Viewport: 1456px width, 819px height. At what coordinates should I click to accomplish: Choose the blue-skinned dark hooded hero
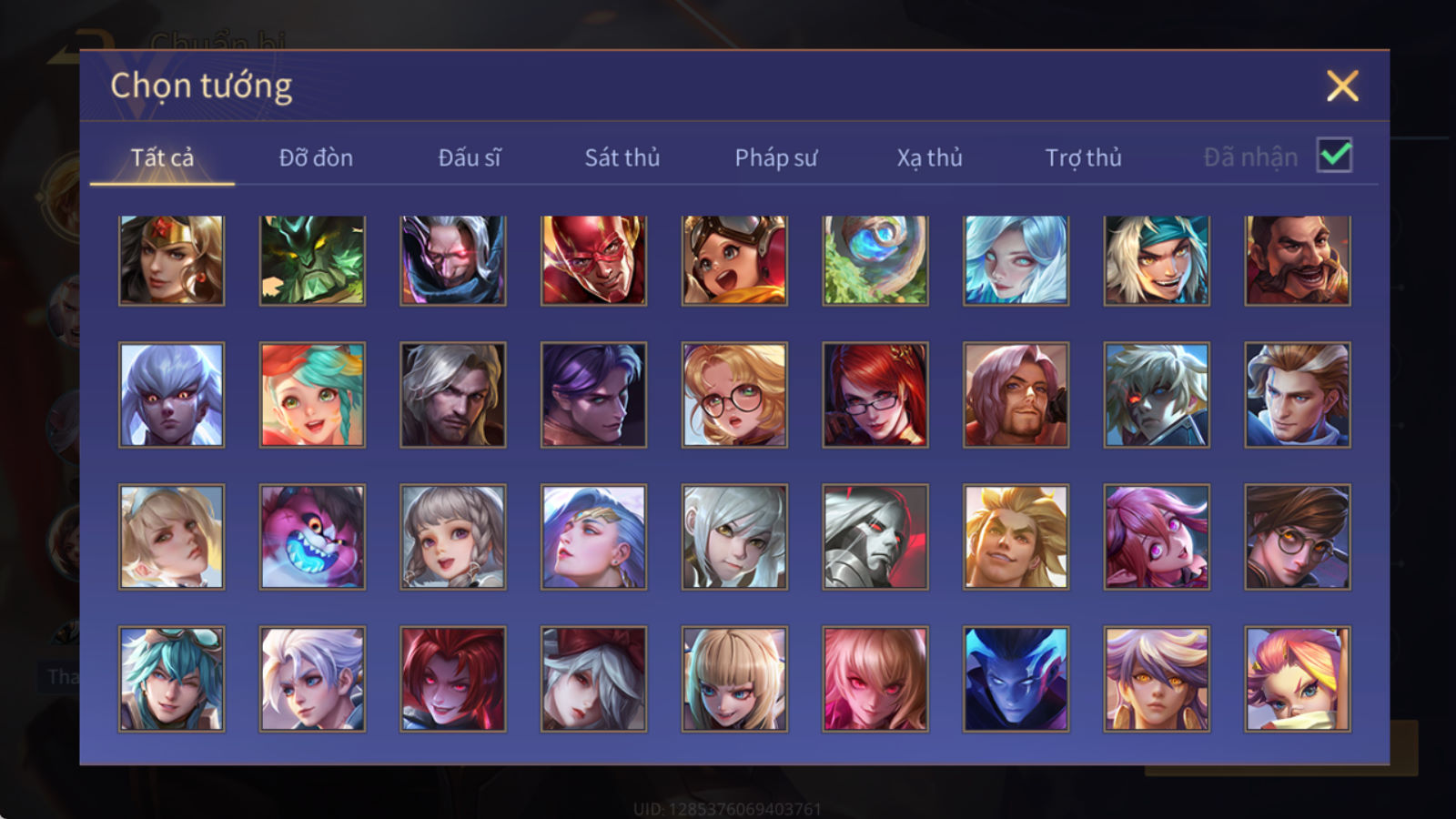click(x=1016, y=679)
